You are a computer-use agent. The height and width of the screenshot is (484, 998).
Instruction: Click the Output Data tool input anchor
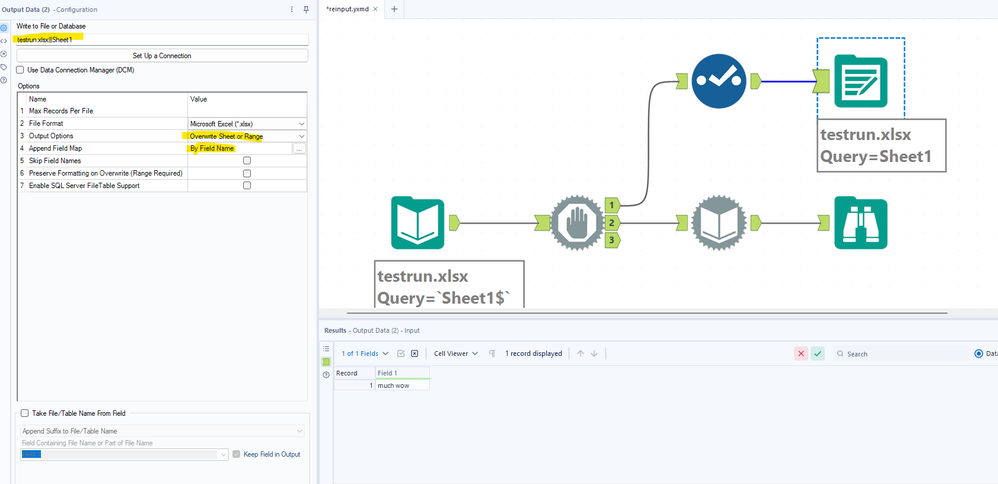822,81
